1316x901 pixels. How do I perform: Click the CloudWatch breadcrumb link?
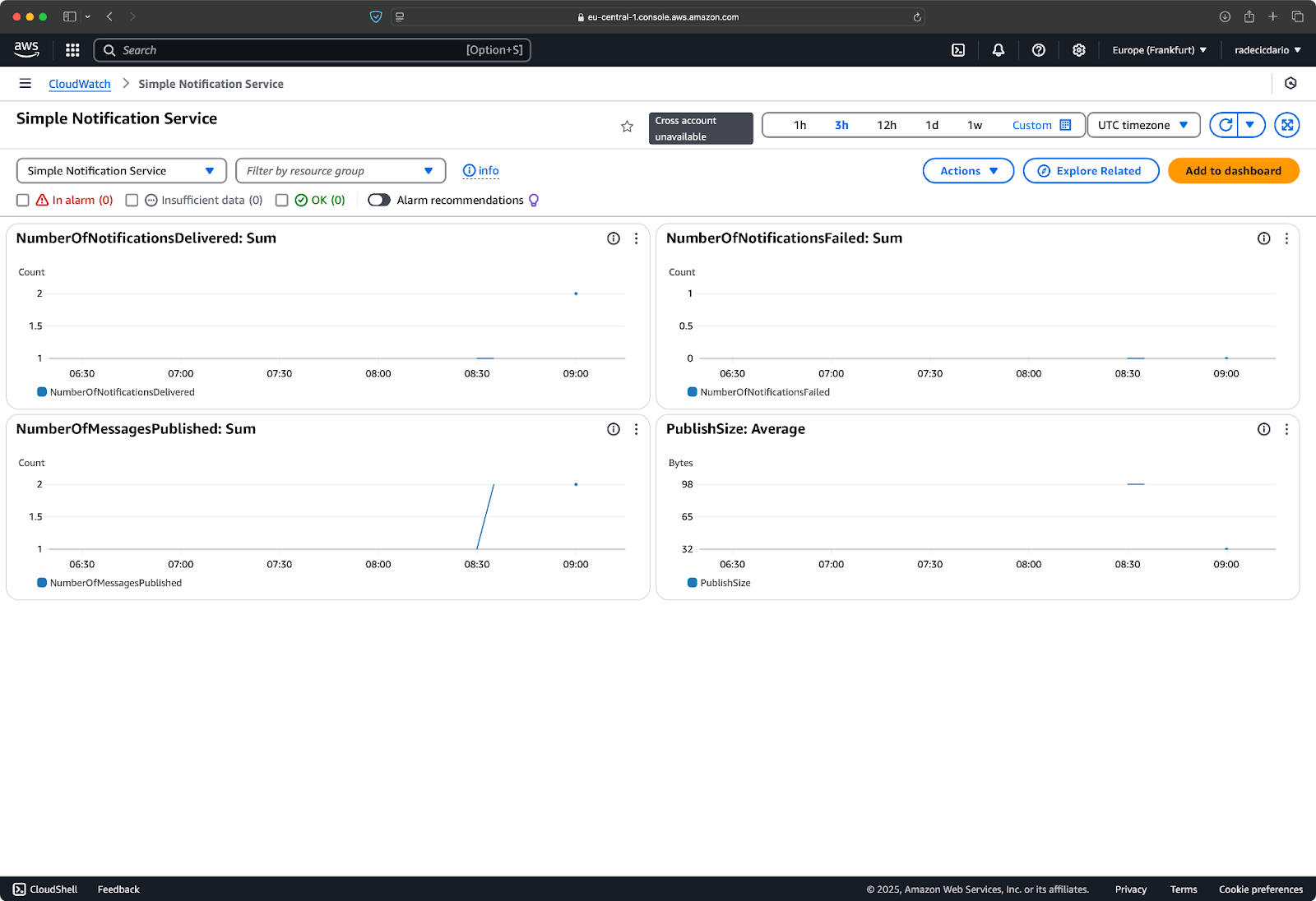tap(79, 84)
